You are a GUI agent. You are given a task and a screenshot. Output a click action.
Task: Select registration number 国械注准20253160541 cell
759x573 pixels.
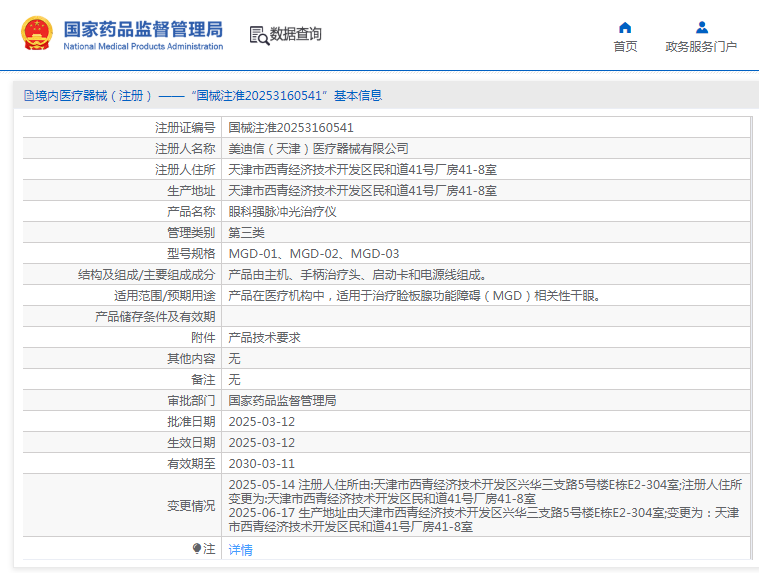(x=291, y=128)
